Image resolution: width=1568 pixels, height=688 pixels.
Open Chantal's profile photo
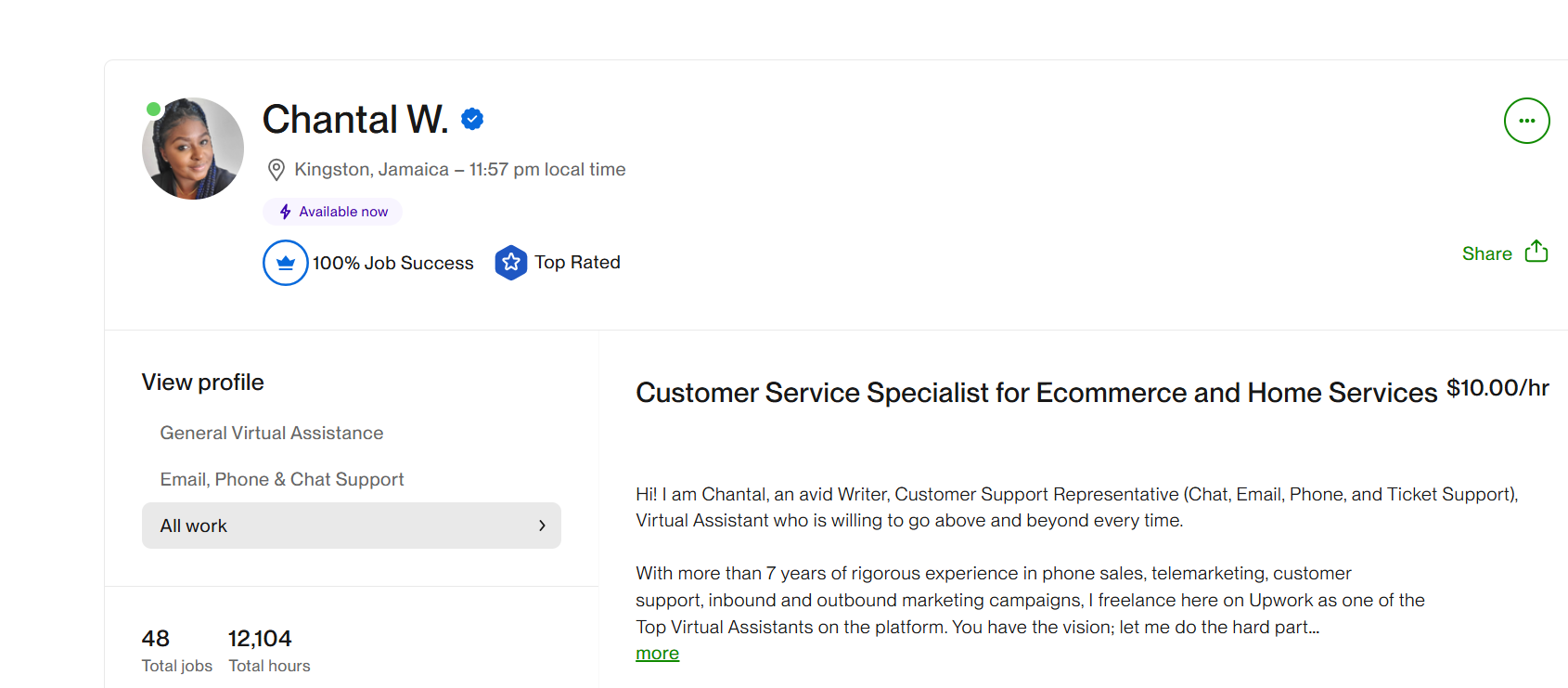point(193,149)
